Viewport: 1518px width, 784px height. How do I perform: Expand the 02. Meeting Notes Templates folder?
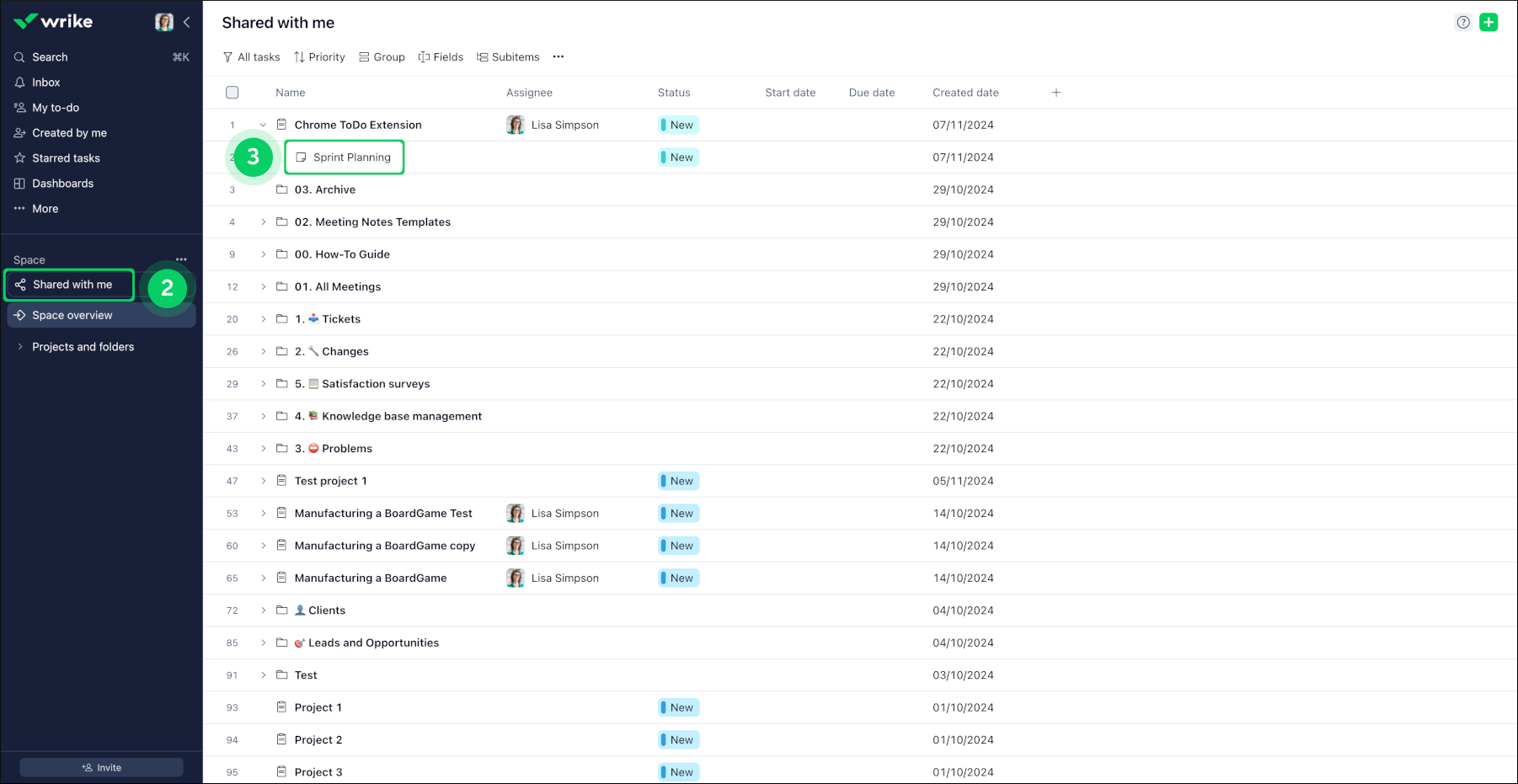pos(263,222)
